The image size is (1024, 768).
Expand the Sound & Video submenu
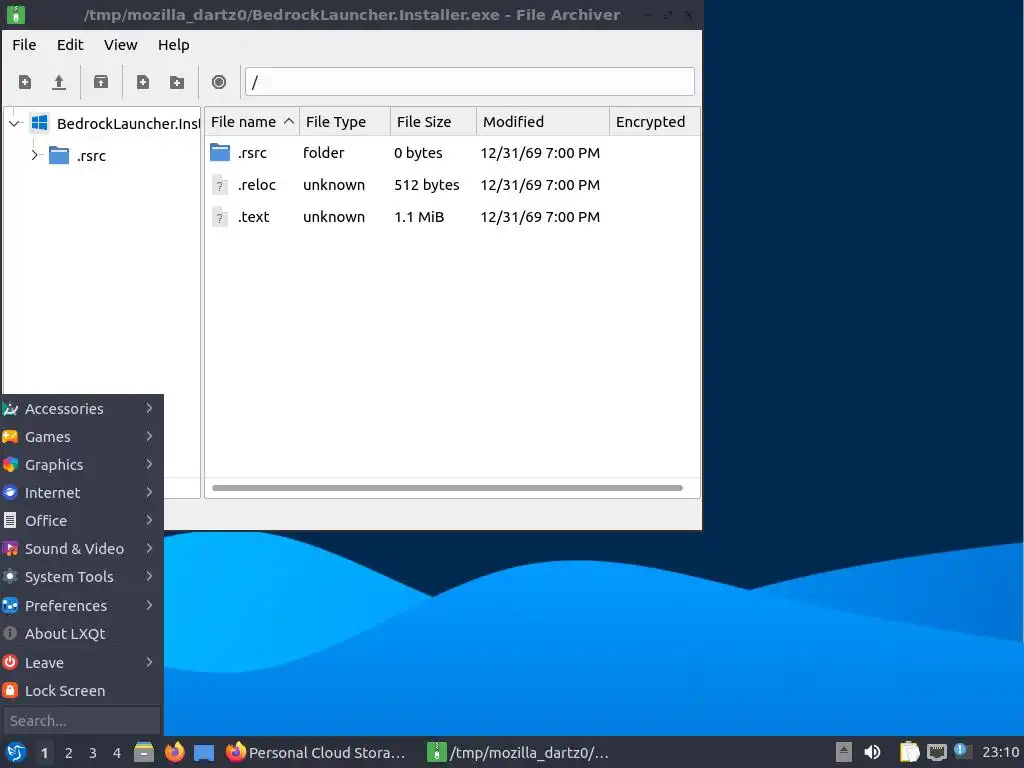pos(150,549)
